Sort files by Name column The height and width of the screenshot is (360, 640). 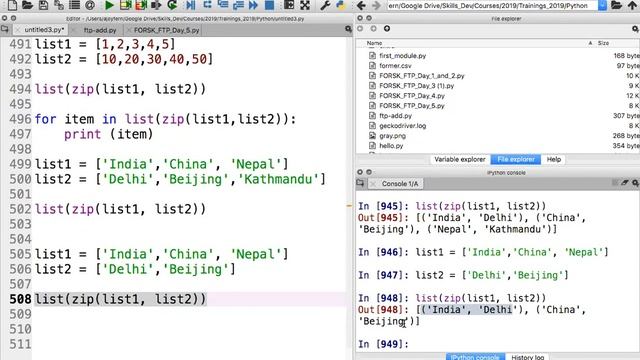pos(374,43)
